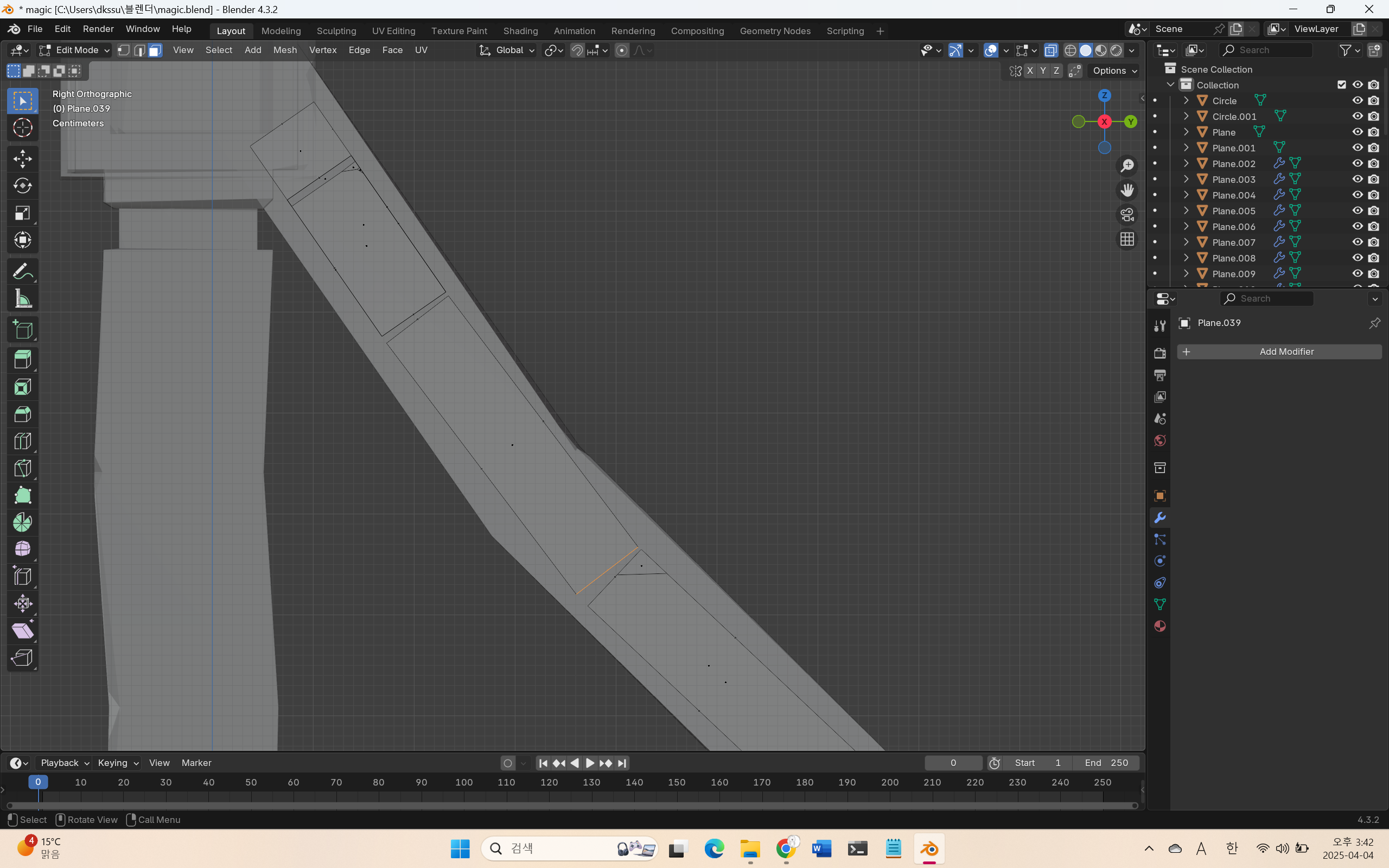Viewport: 1389px width, 868px height.
Task: Open the Physics properties tab
Action: [x=1160, y=561]
